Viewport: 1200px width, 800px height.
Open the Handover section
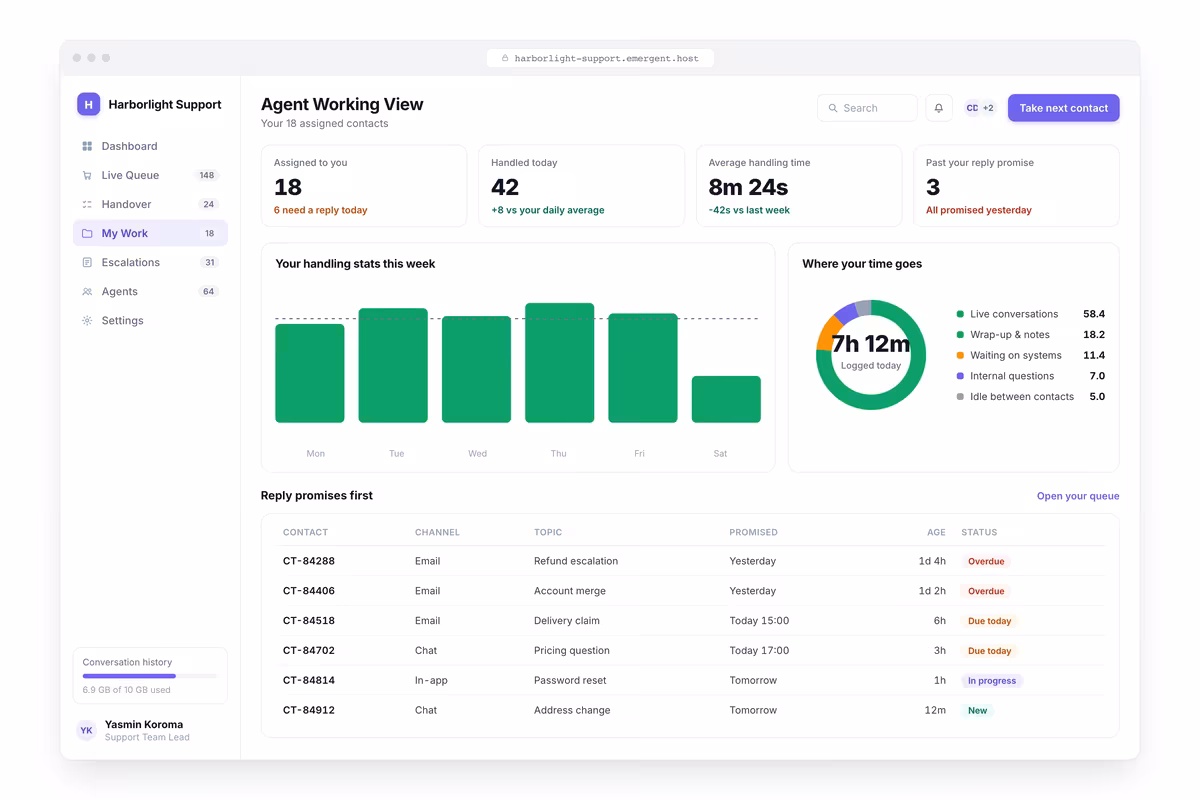150,204
